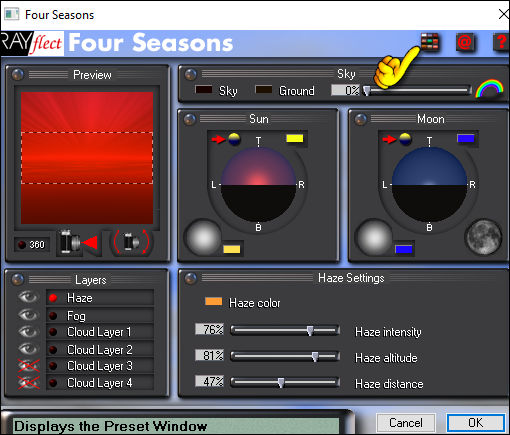Click the Layers panel header orb
The image size is (510, 435).
18,279
